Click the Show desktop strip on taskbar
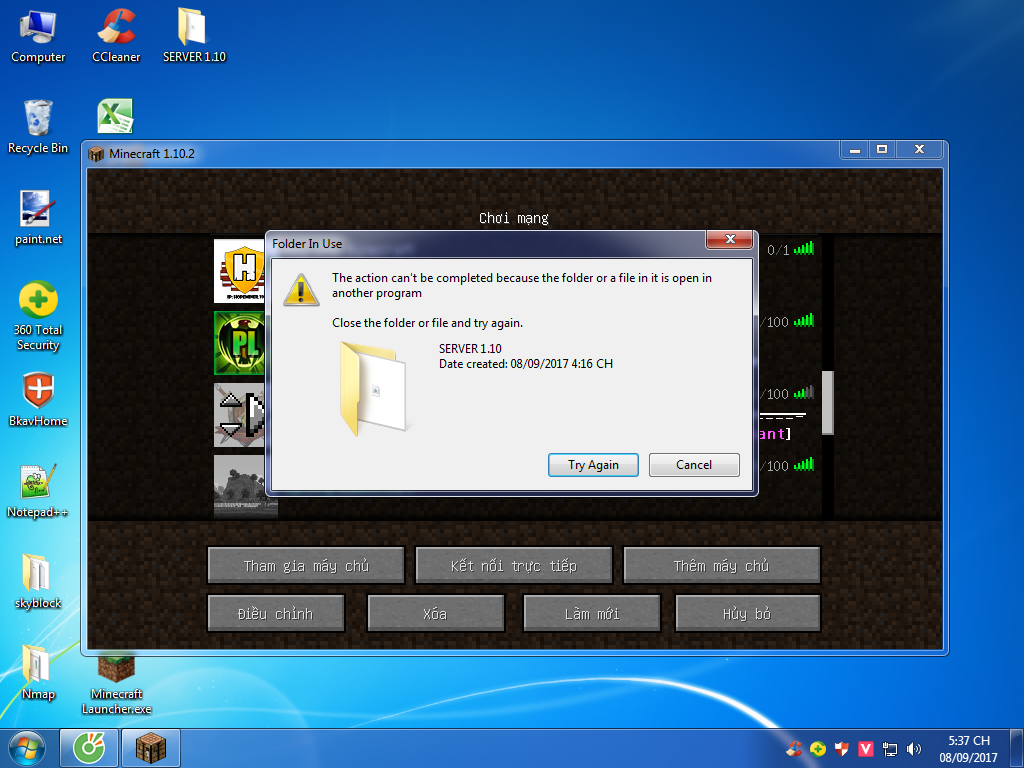This screenshot has width=1024, height=768. (x=1017, y=748)
